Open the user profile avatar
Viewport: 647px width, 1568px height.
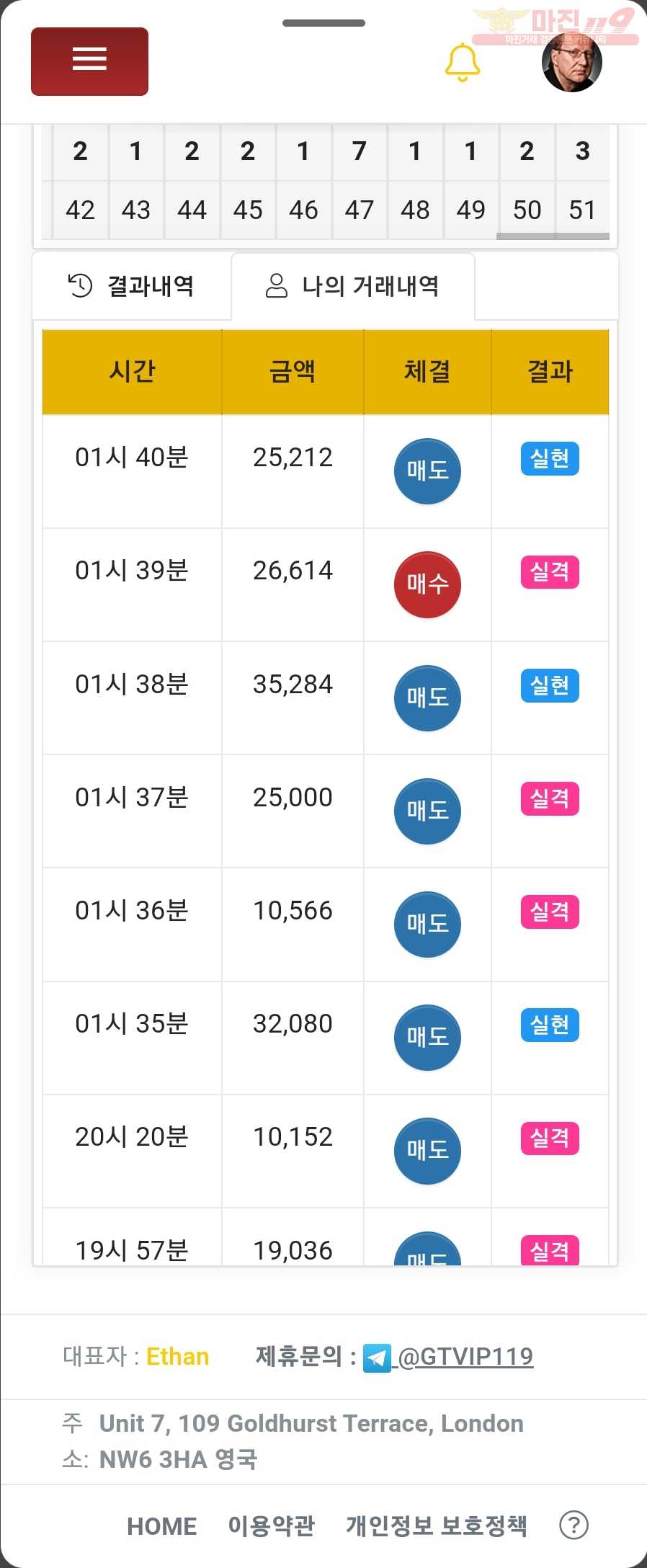(x=571, y=62)
